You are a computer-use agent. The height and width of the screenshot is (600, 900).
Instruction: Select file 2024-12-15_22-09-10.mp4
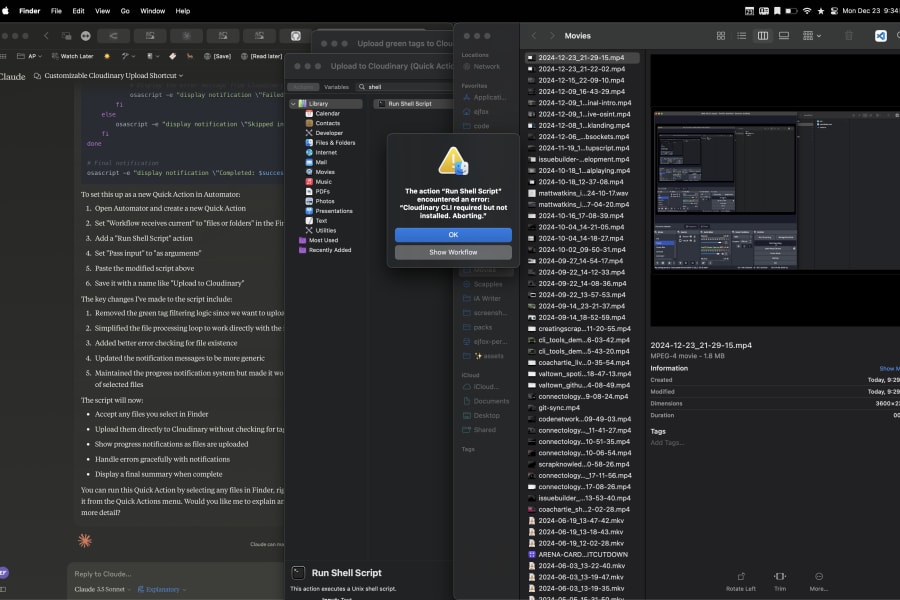tap(581, 80)
